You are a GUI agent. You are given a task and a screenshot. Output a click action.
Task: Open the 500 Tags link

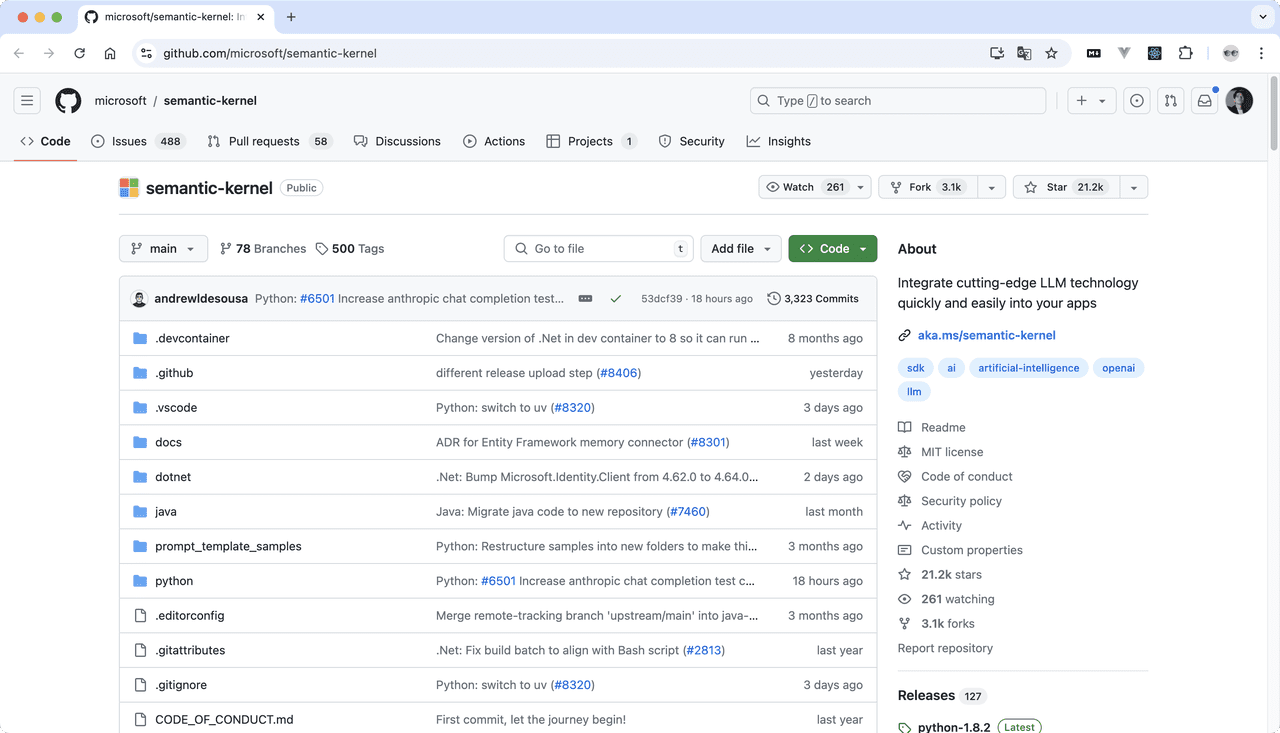(x=350, y=249)
